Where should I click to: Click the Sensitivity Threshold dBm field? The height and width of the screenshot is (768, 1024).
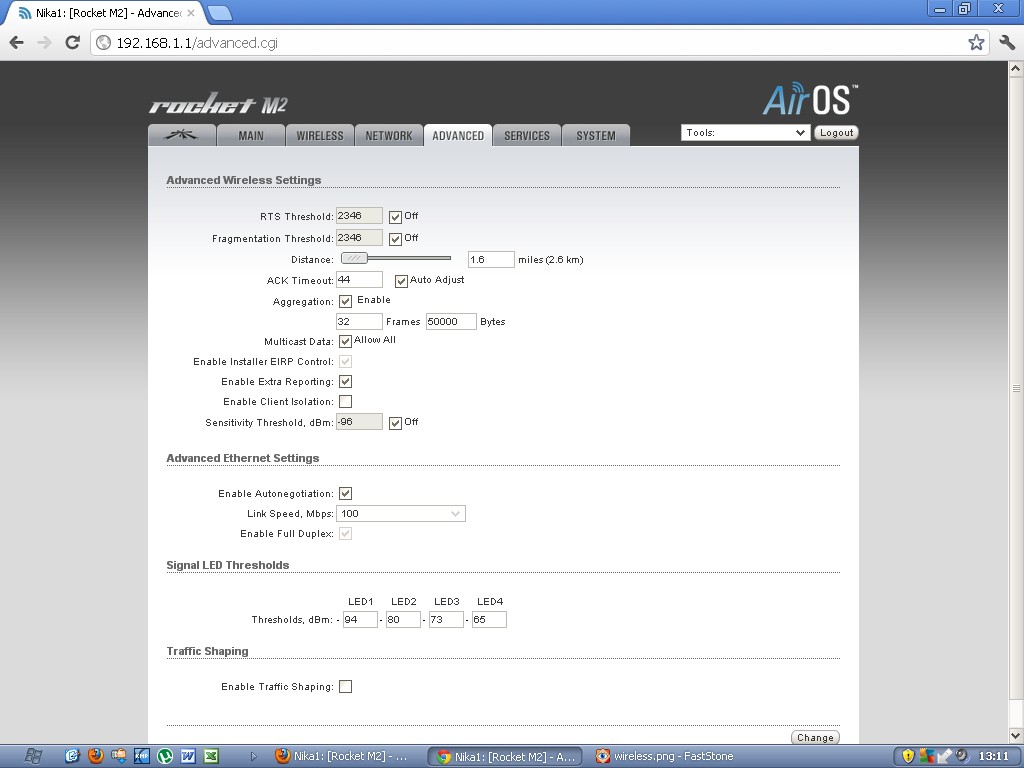[359, 422]
